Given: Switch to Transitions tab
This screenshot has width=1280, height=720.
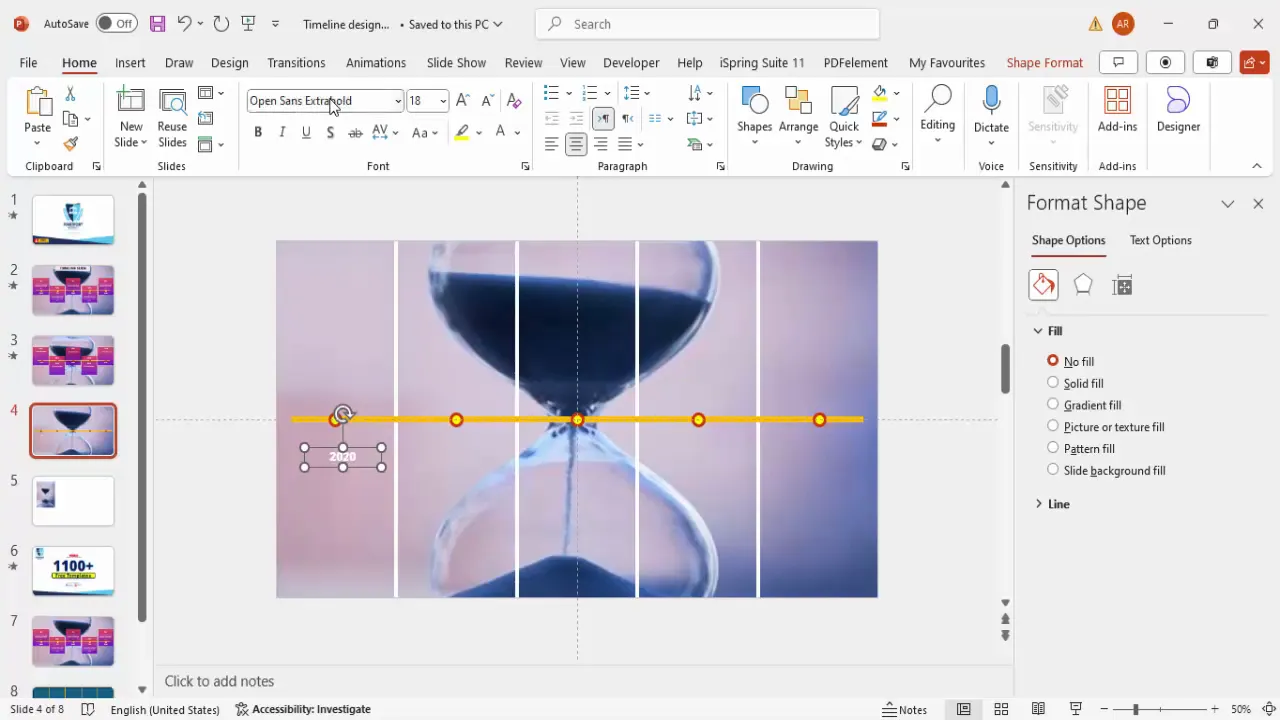Looking at the screenshot, I should 296,62.
